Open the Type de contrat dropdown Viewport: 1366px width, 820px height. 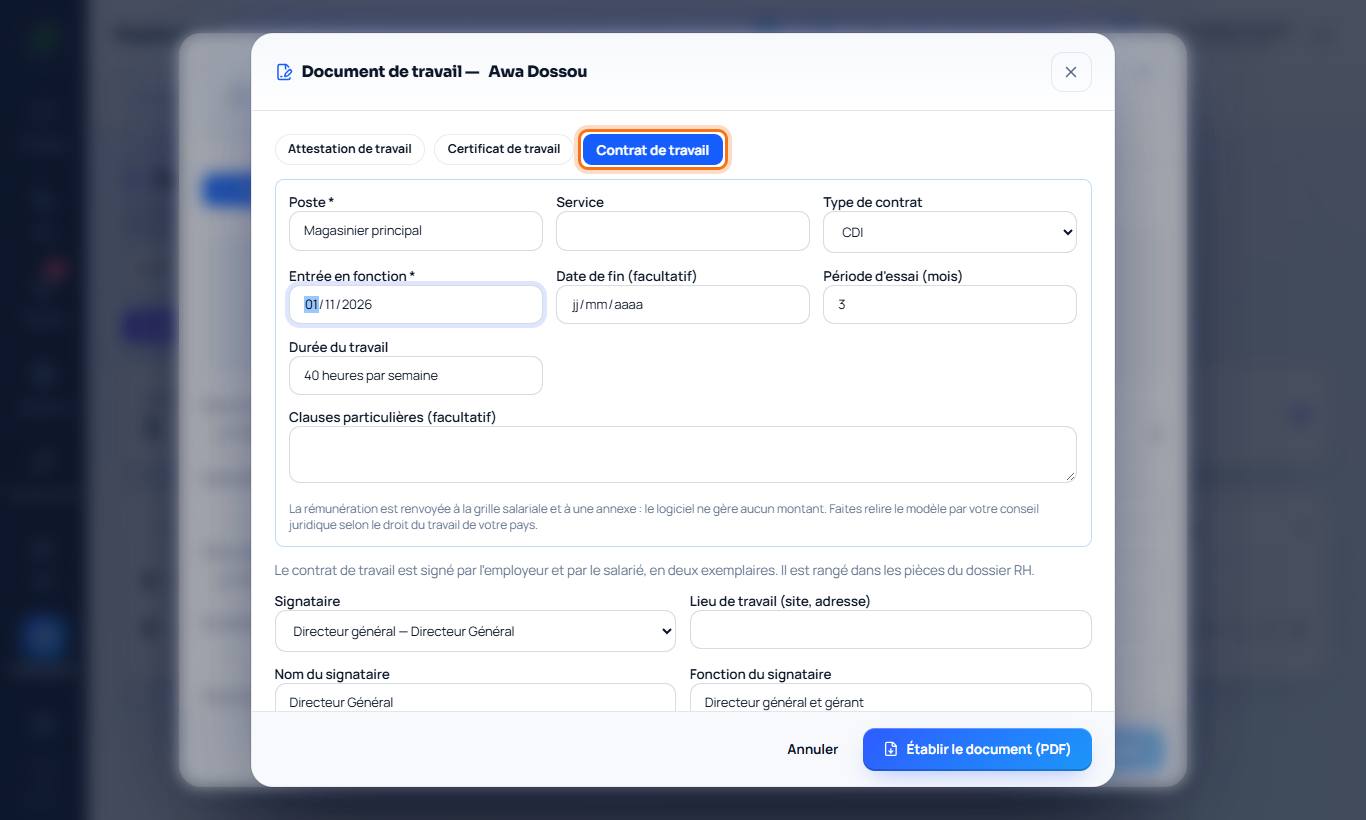[x=950, y=232]
